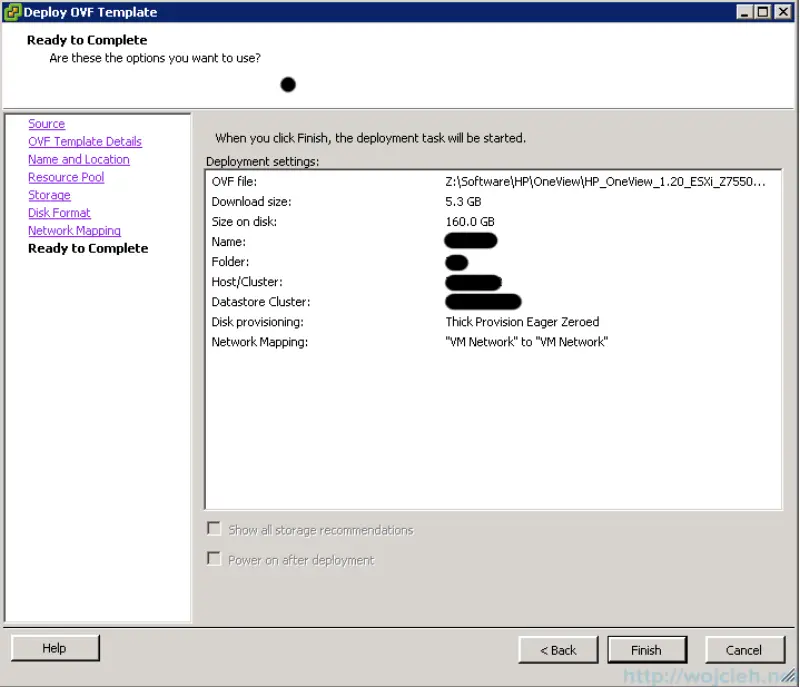800x687 pixels.
Task: Click the Finish button
Action: click(x=647, y=649)
